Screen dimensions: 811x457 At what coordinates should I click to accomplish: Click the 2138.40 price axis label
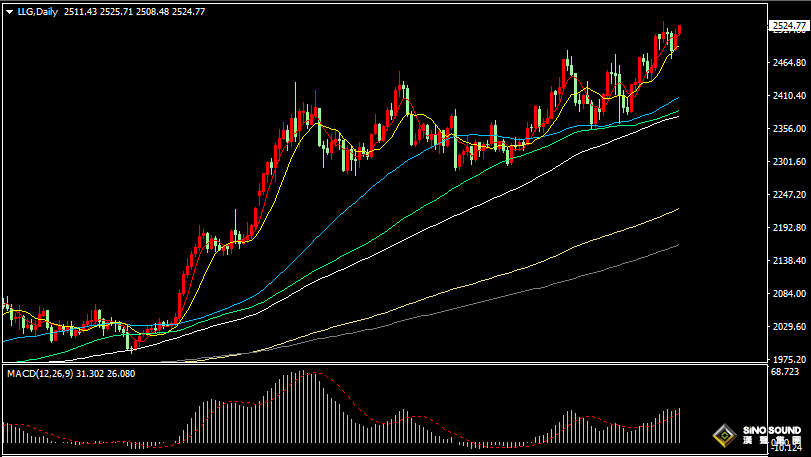pos(788,261)
